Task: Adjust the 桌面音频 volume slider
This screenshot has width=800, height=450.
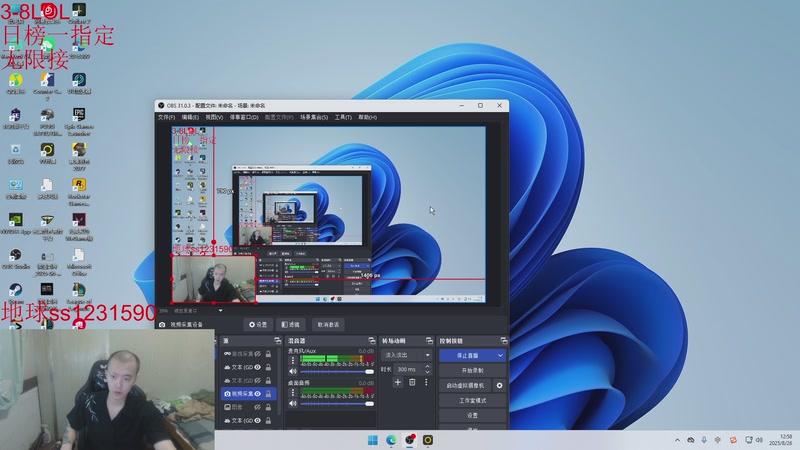Action: click(x=337, y=404)
